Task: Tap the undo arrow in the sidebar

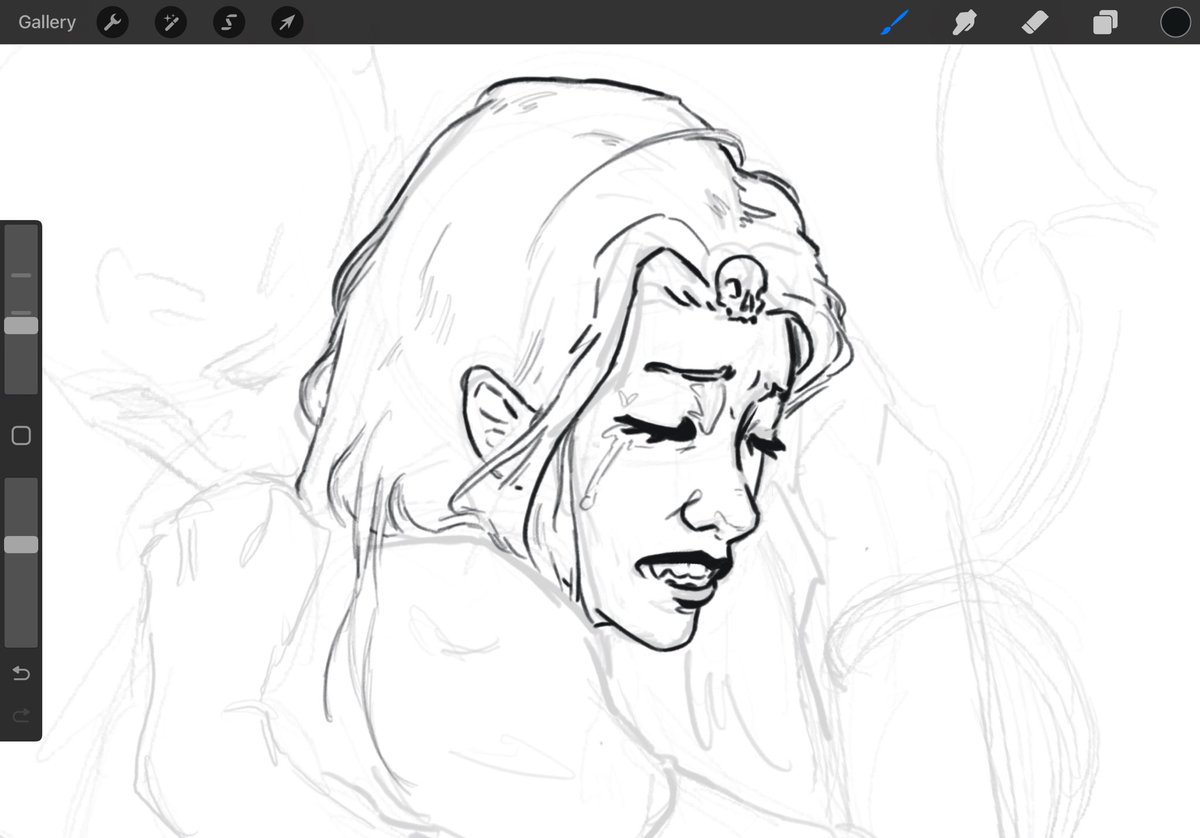Action: pyautogui.click(x=20, y=673)
